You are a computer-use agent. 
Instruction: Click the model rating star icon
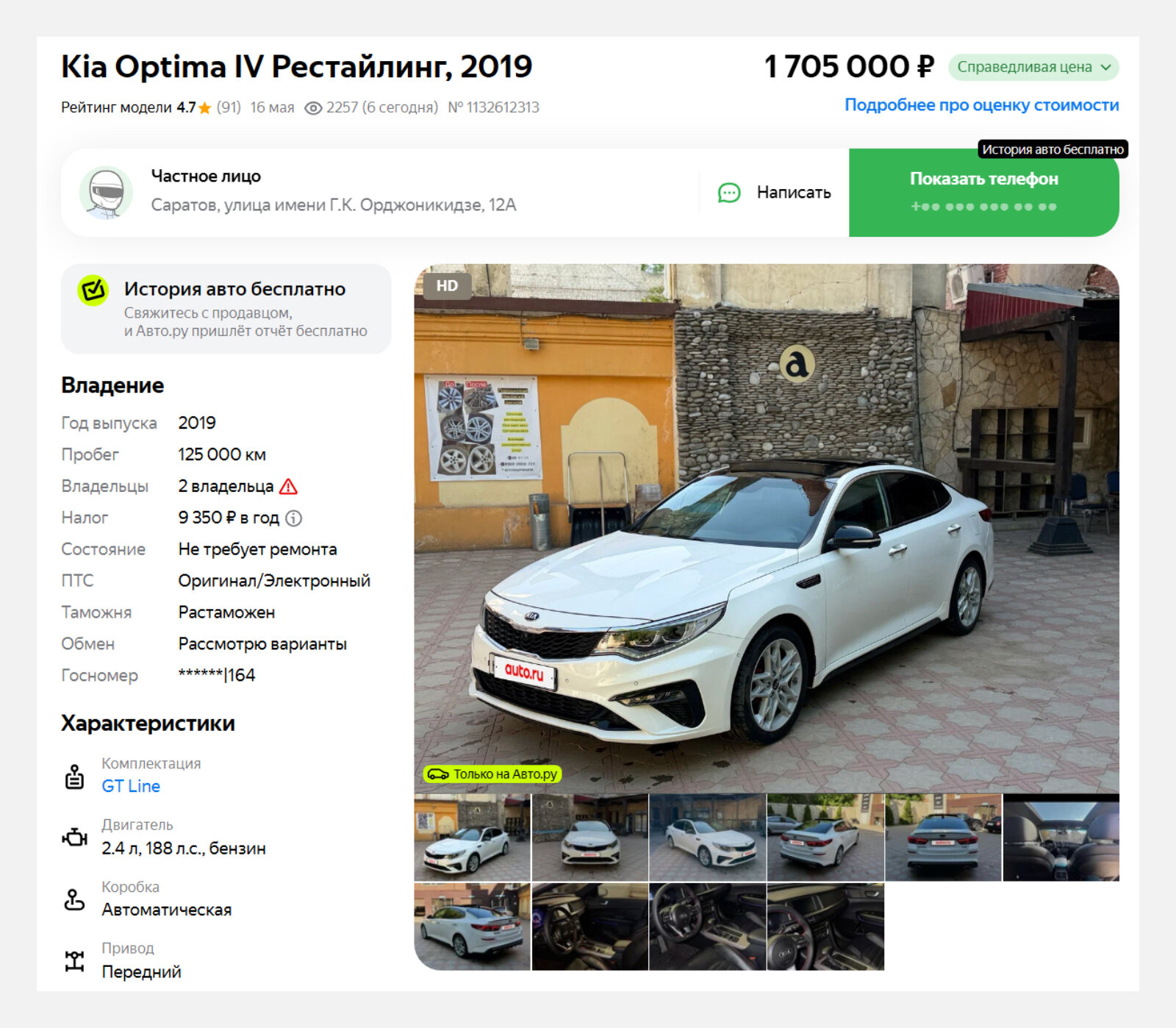(204, 108)
